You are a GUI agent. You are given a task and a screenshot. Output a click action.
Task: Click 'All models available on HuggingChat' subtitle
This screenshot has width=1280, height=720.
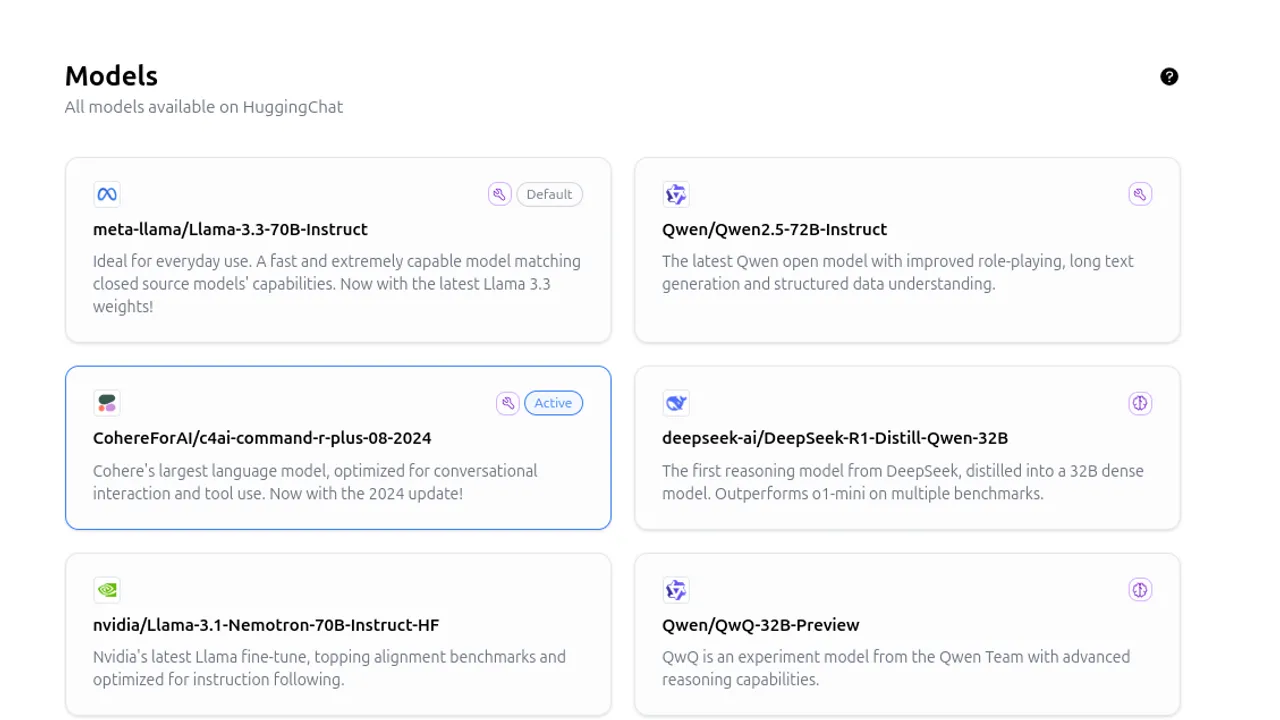coord(204,107)
